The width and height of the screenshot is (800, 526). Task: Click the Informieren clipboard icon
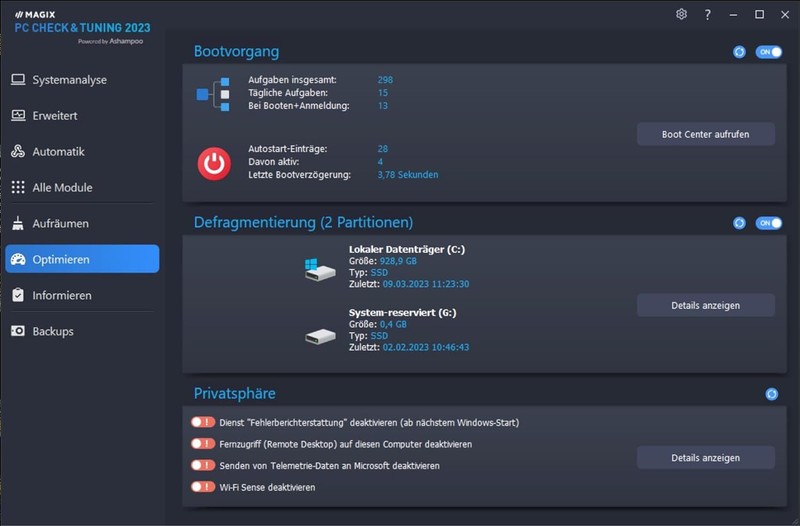18,295
